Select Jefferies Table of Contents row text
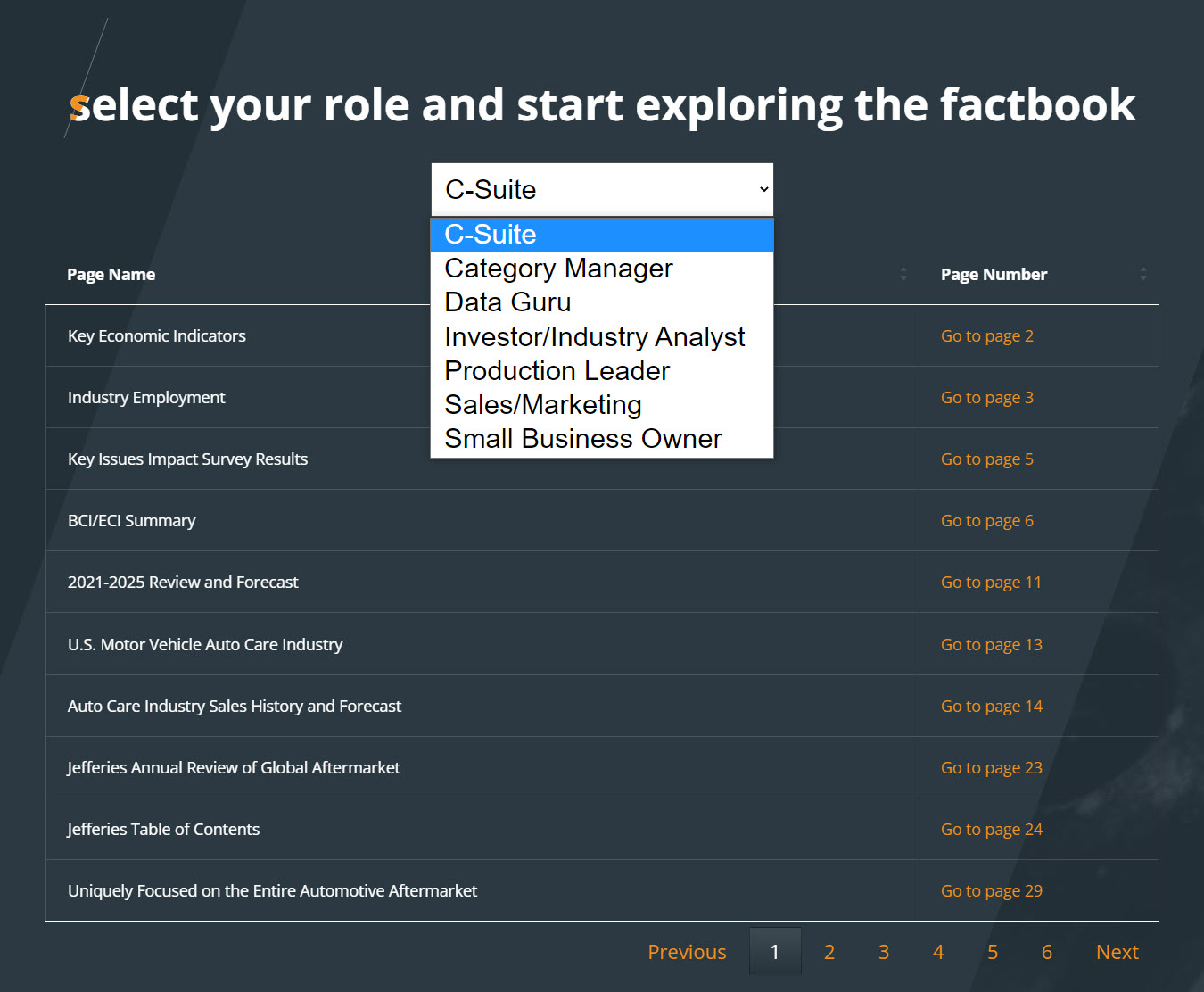The height and width of the screenshot is (992, 1204). [163, 830]
